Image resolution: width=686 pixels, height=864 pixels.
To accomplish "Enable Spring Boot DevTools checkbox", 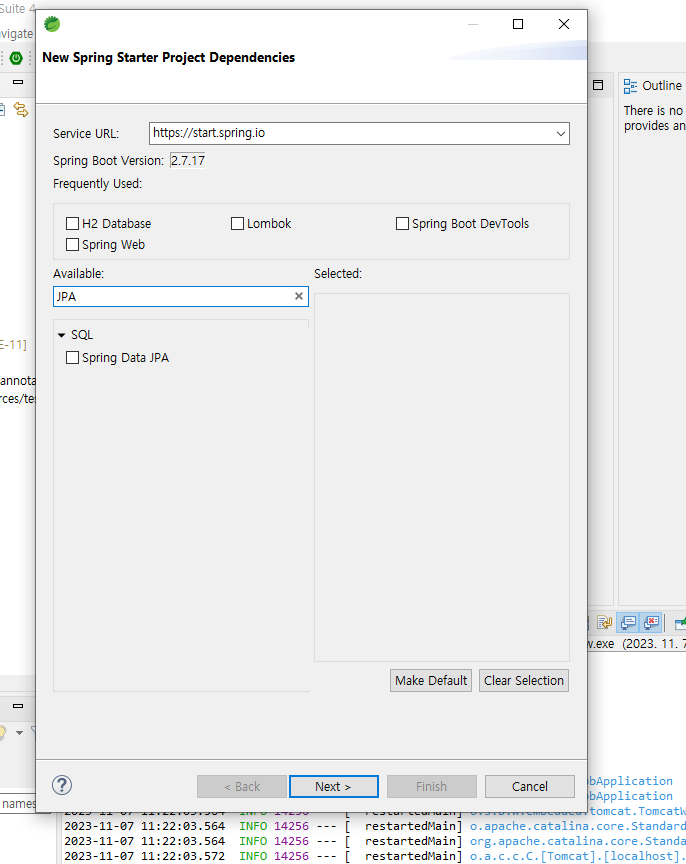I will 402,224.
